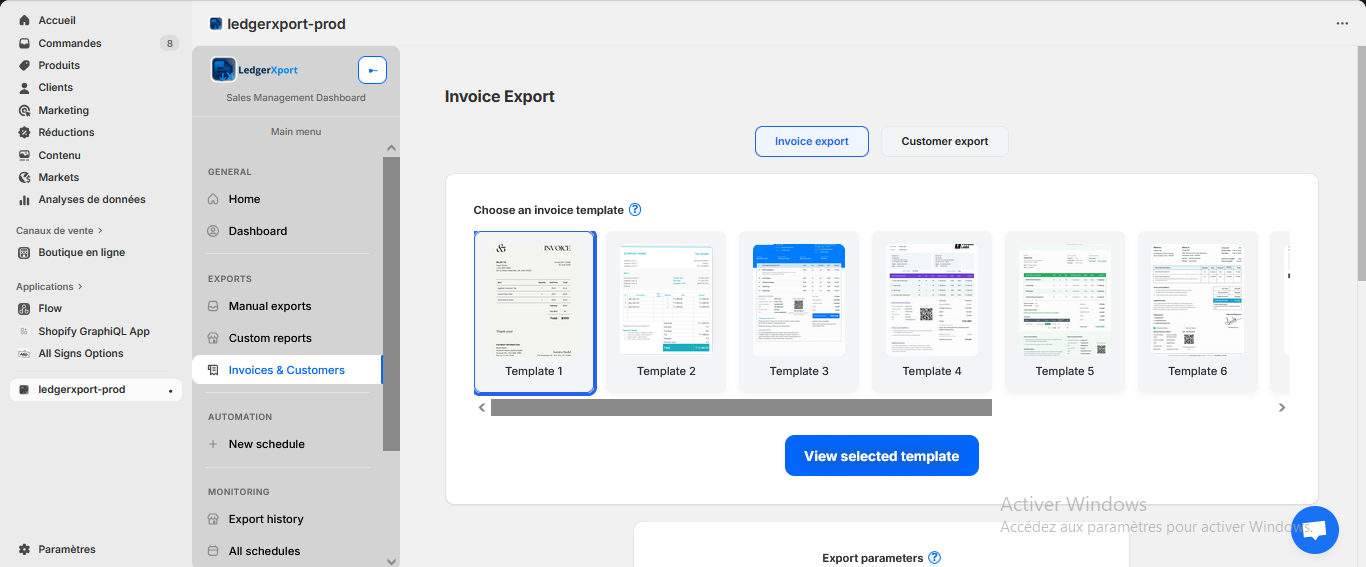The height and width of the screenshot is (567, 1366).
Task: Select the Template 2 thumbnail
Action: coord(666,312)
